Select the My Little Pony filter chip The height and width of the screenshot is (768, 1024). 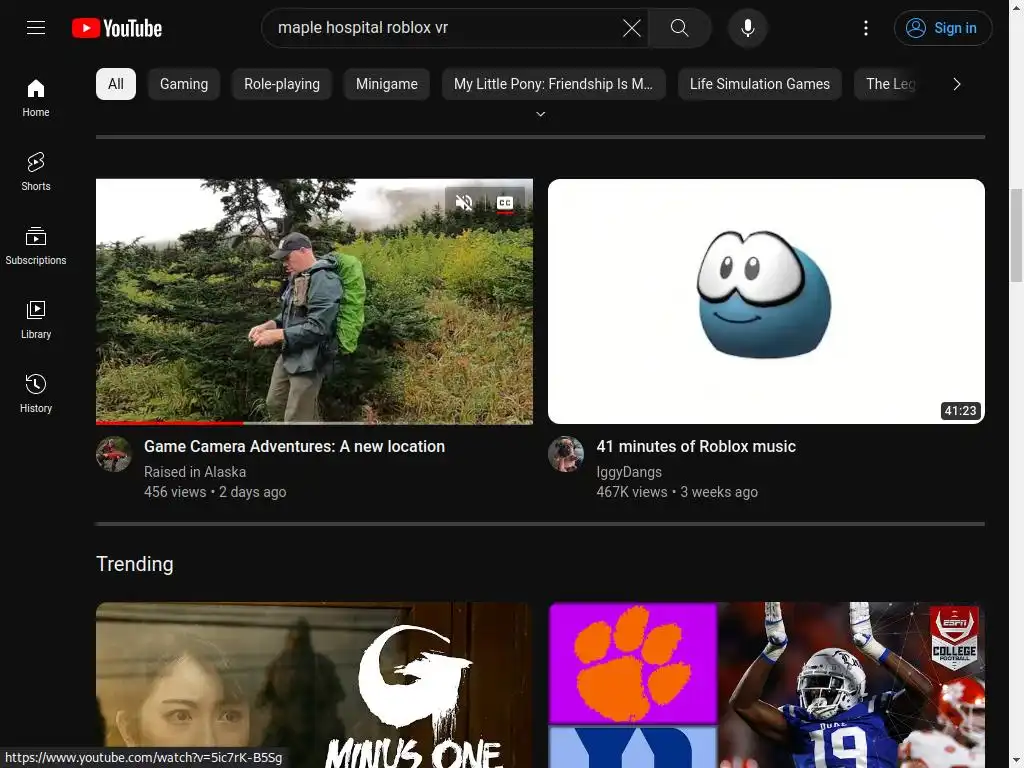554,84
